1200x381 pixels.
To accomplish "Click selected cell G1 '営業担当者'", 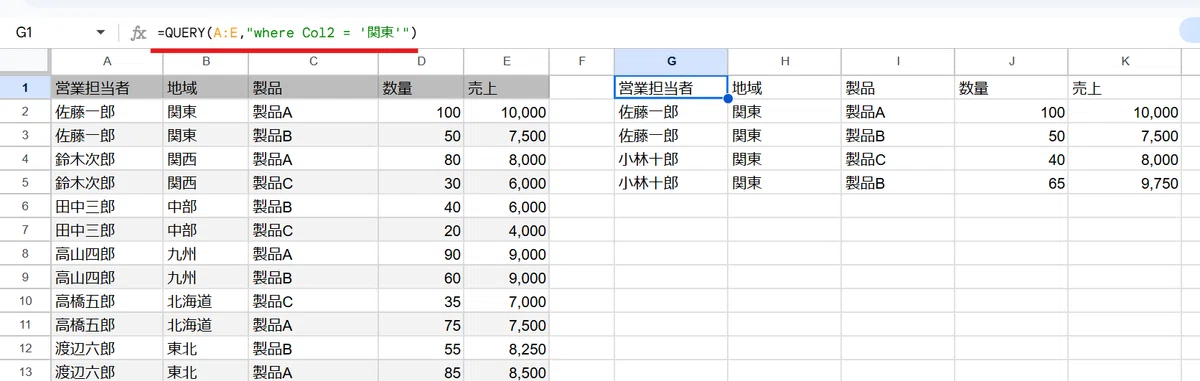I will (670, 87).
